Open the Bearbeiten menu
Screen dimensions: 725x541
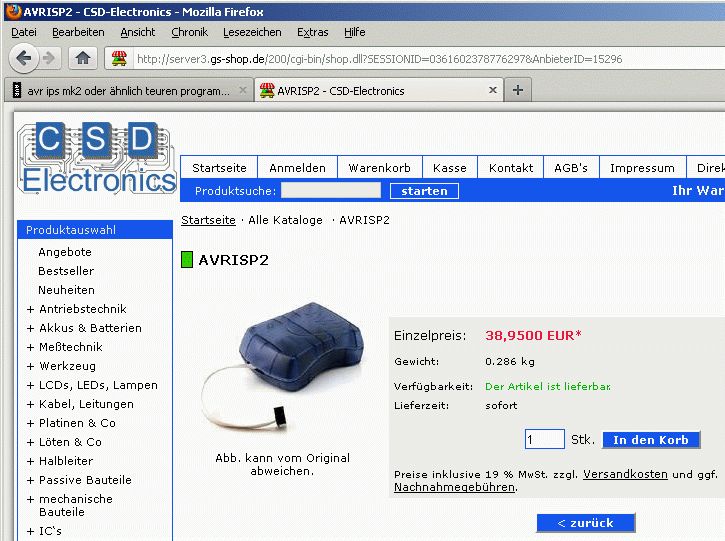78,32
